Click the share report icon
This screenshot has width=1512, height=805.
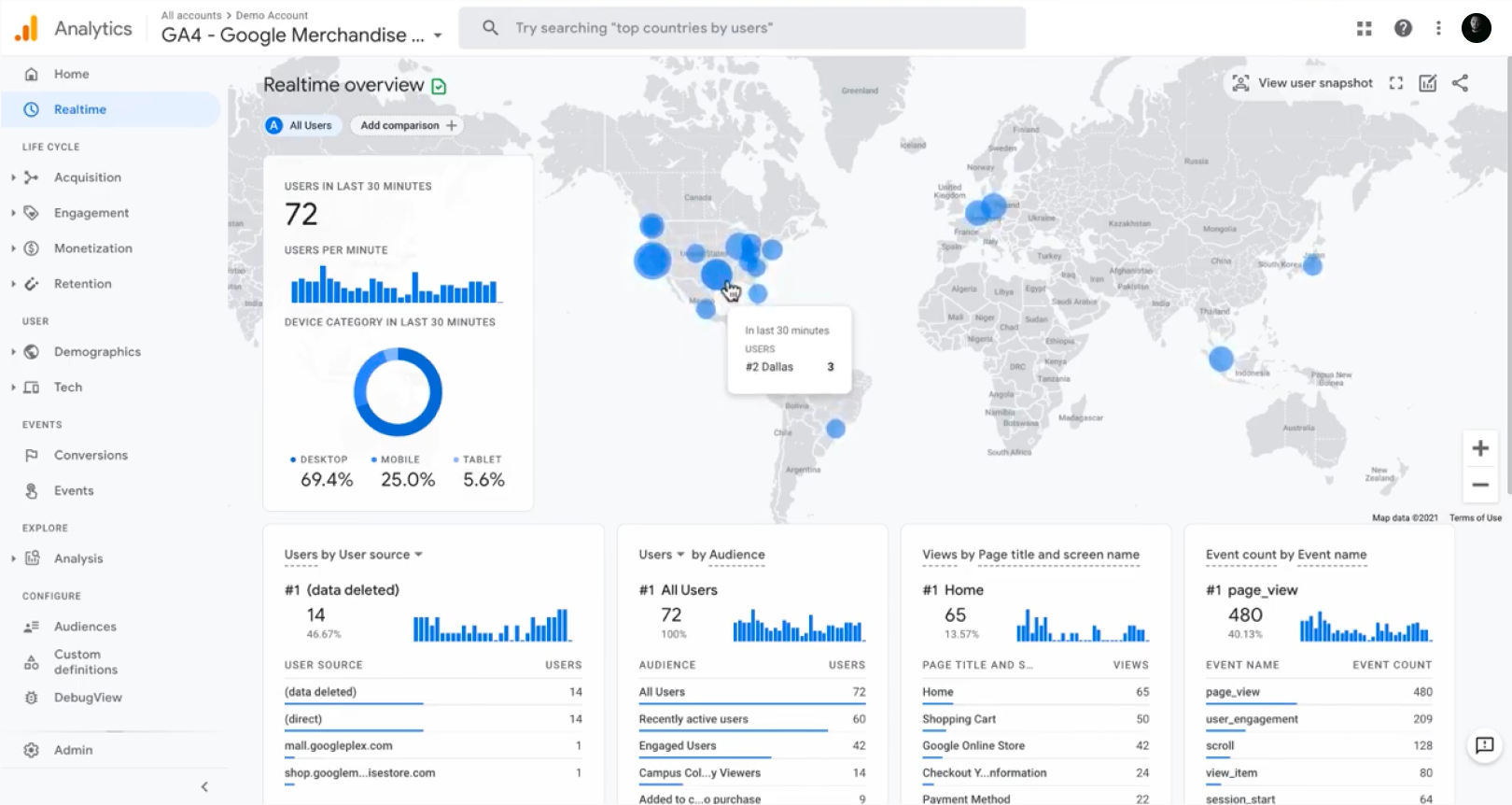pos(1461,83)
